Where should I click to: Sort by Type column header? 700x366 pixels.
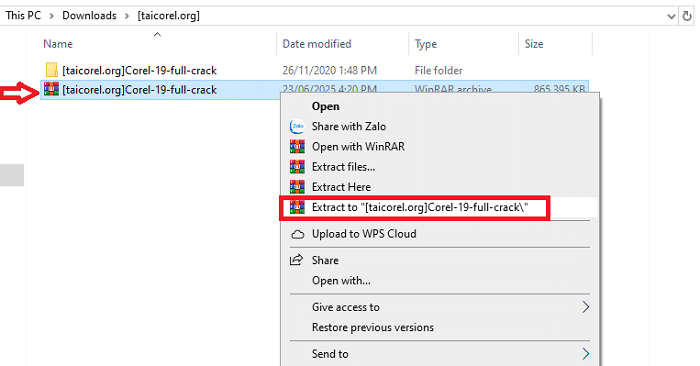[x=425, y=44]
